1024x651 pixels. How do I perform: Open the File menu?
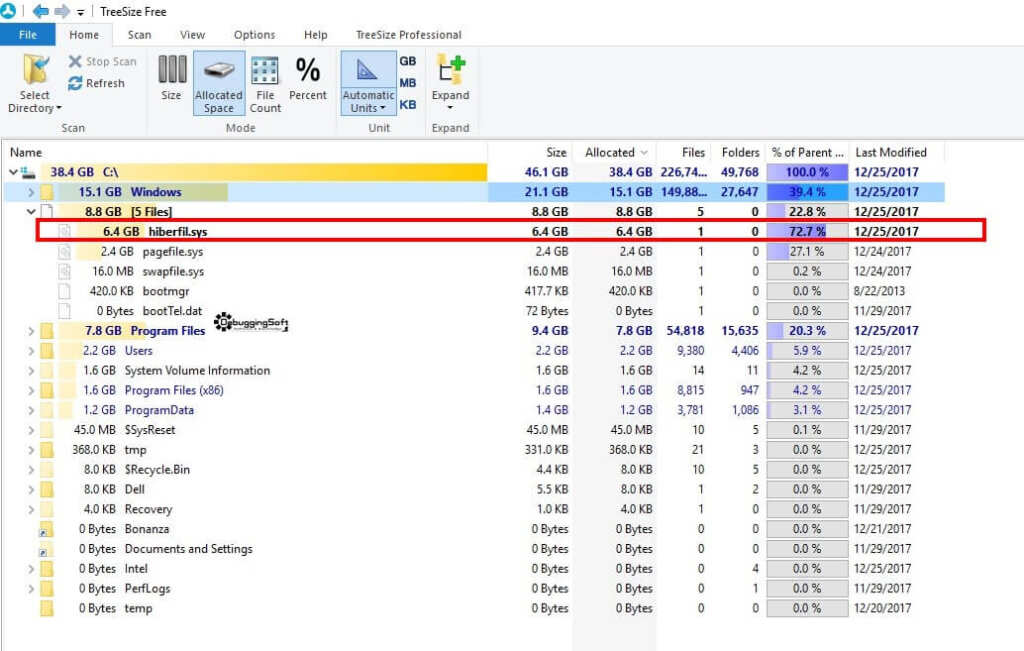pos(27,35)
